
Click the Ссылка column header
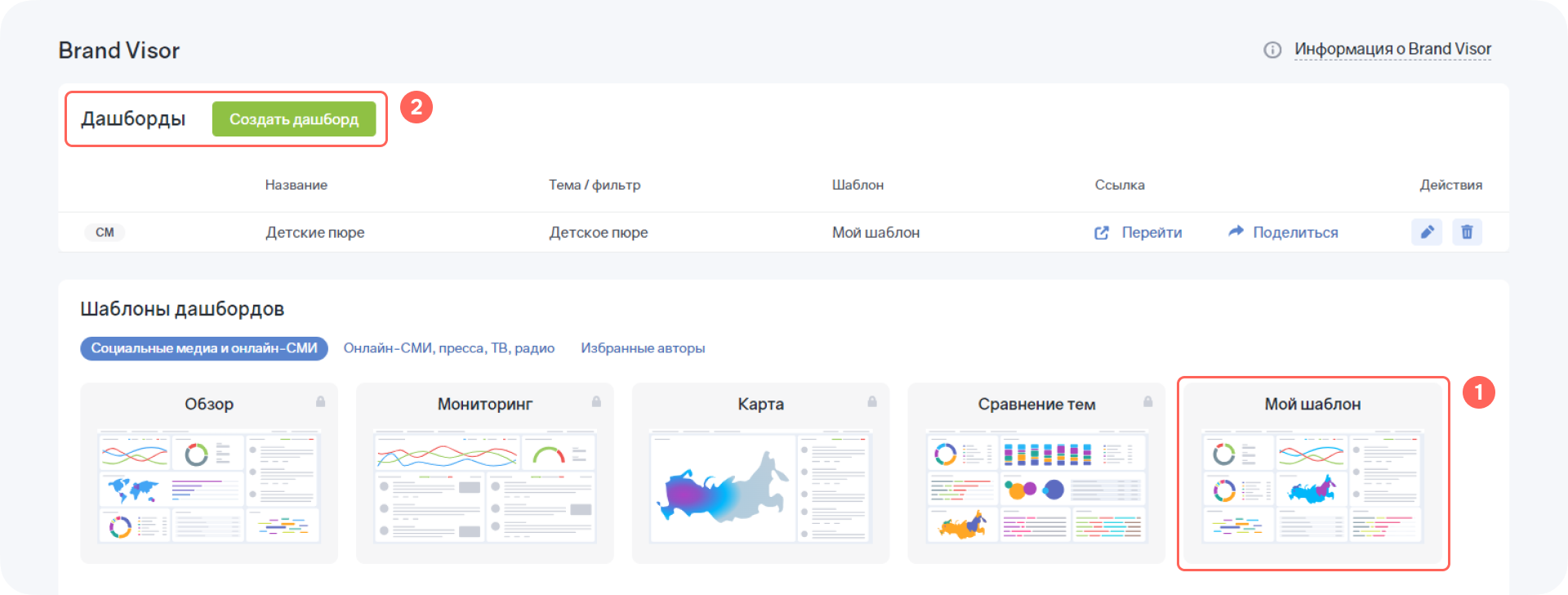click(1120, 186)
